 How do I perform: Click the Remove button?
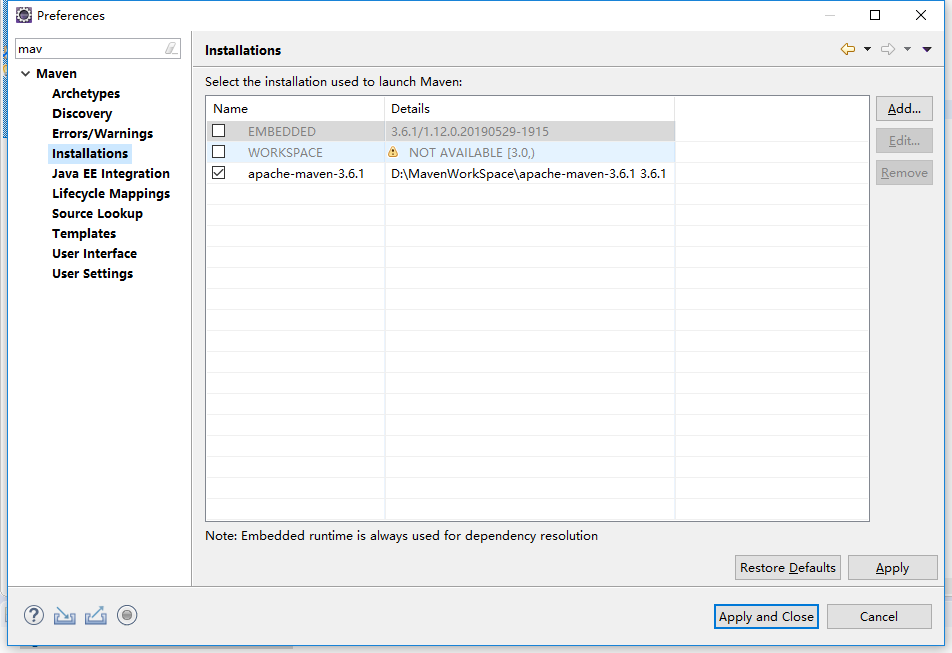(x=904, y=173)
